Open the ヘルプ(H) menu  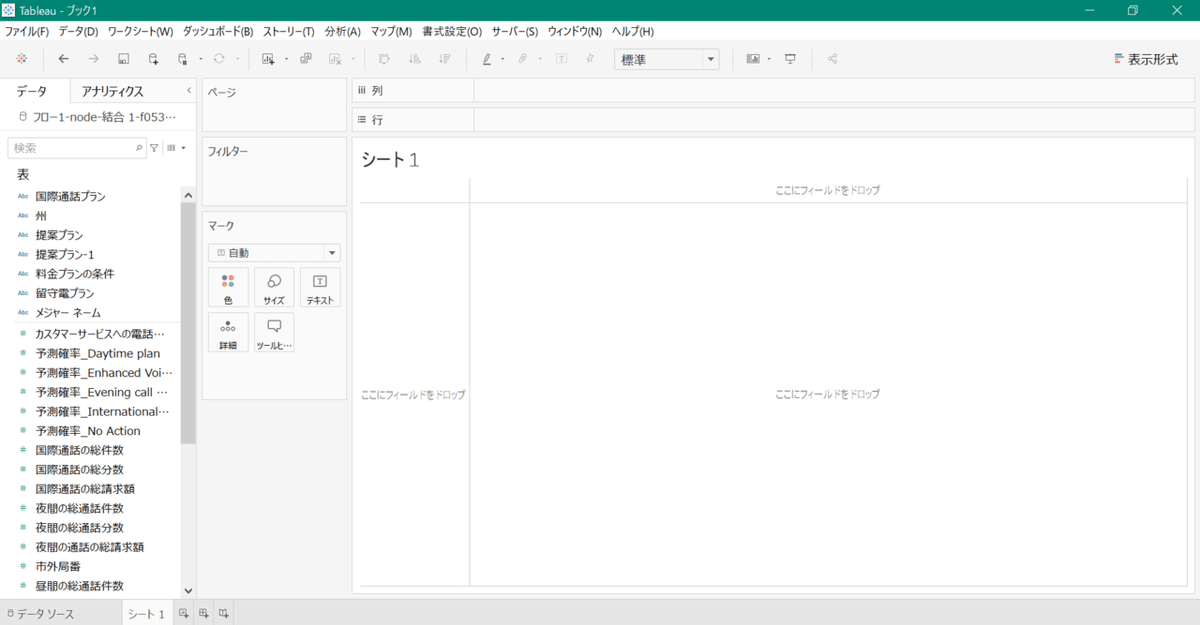(x=632, y=32)
